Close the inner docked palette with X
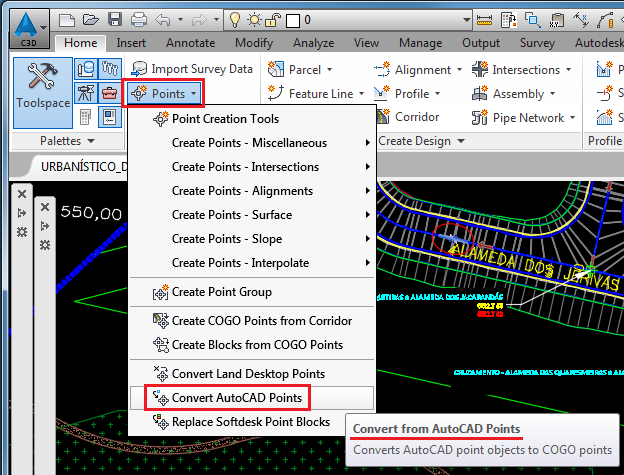The width and height of the screenshot is (624, 475). [x=45, y=207]
